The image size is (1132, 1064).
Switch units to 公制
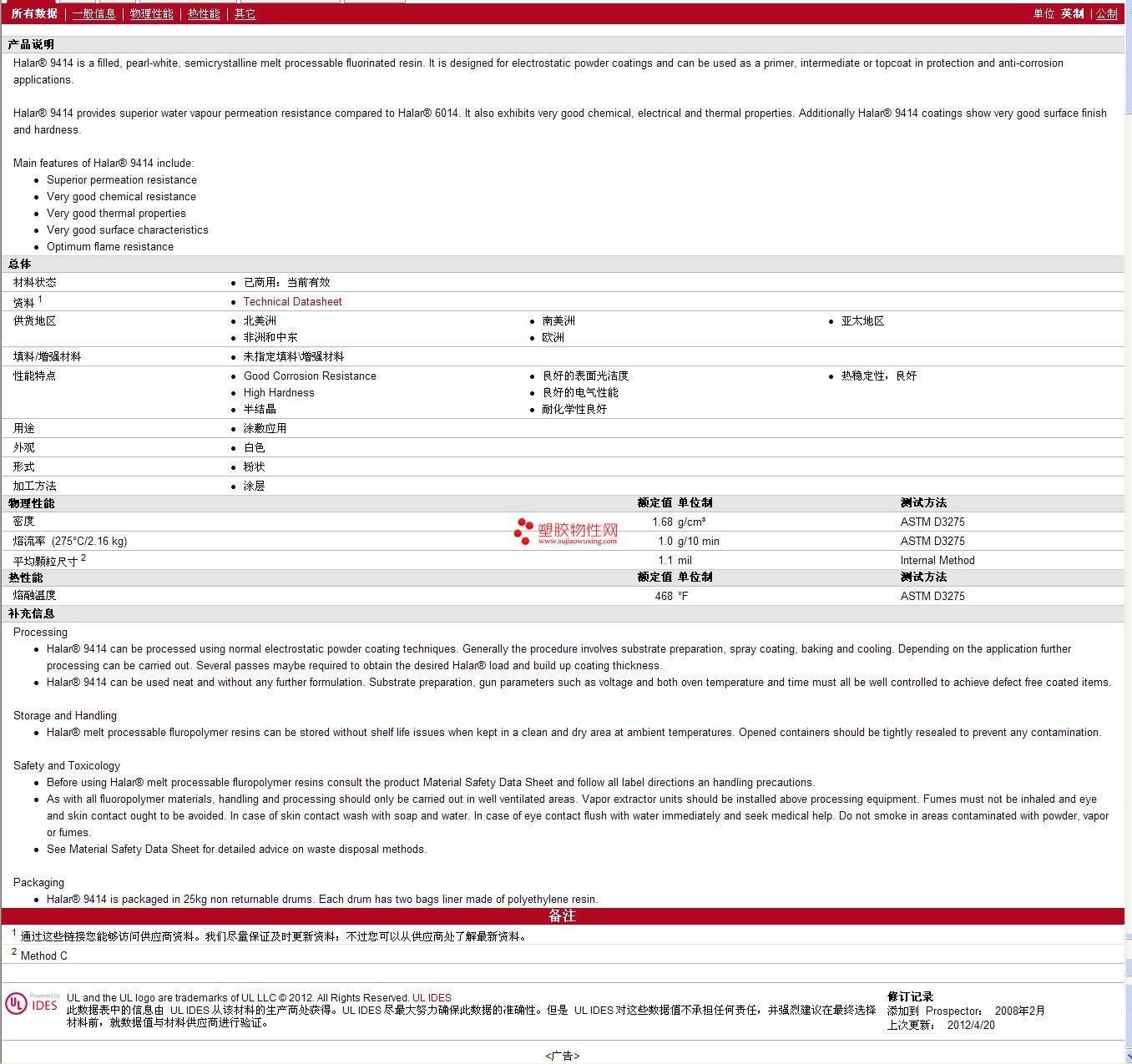(x=1107, y=13)
